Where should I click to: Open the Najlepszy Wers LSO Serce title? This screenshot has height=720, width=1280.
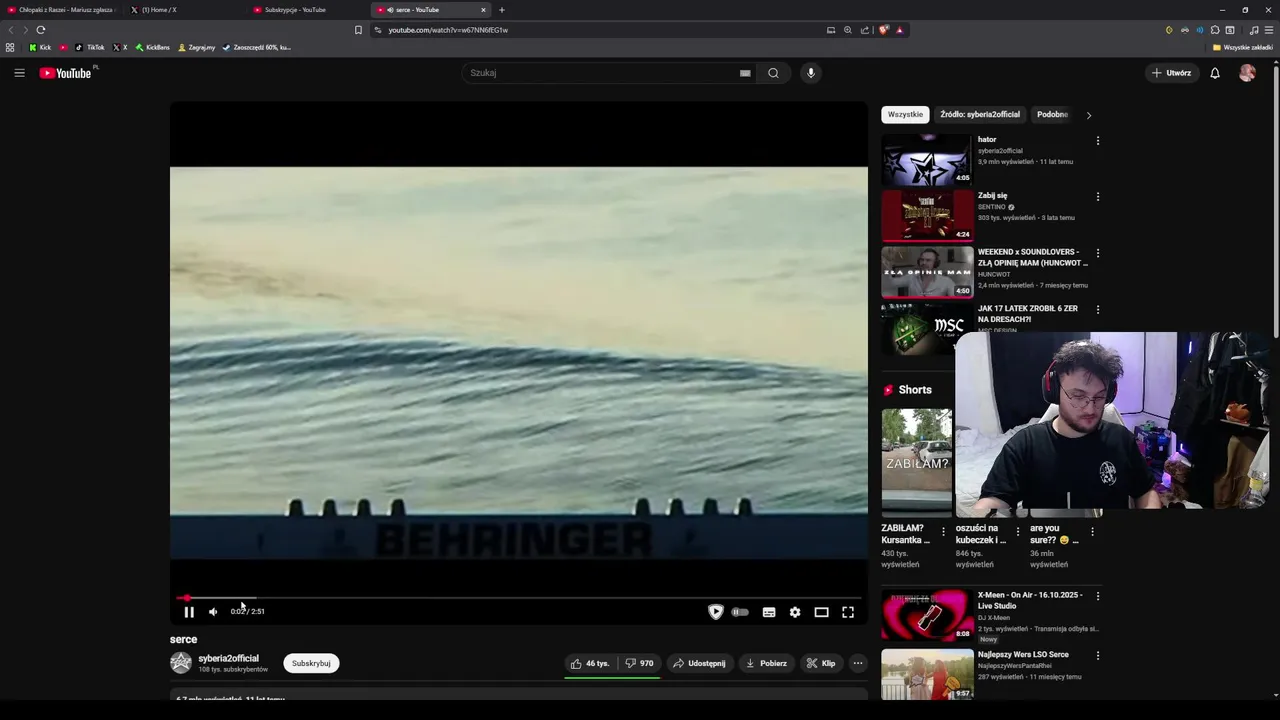(x=1023, y=654)
